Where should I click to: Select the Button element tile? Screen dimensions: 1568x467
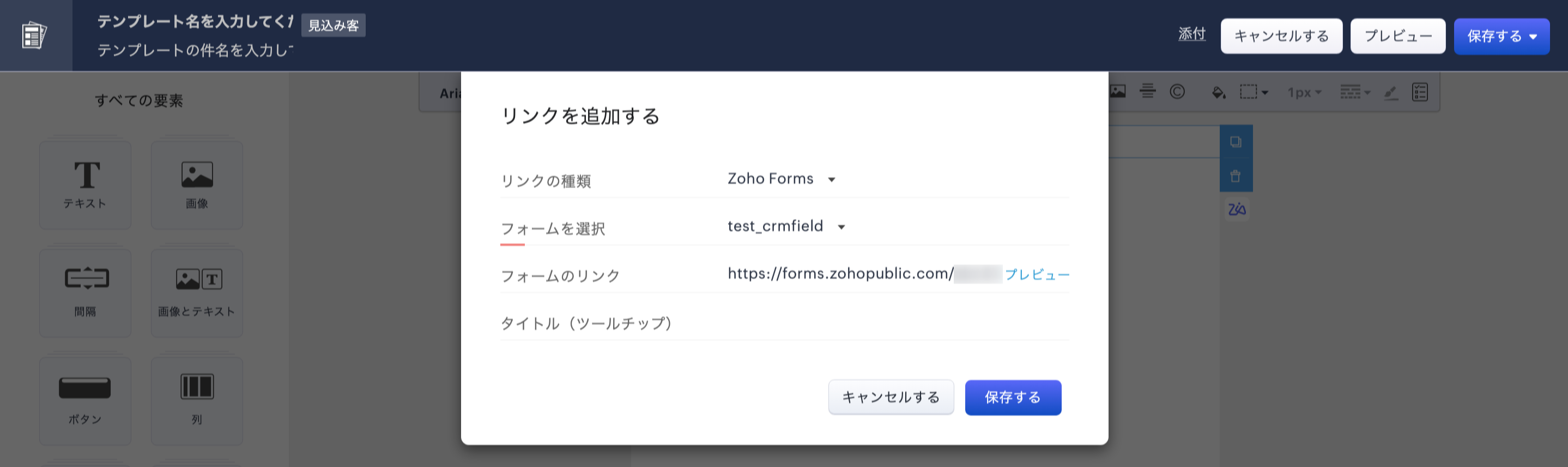point(85,400)
